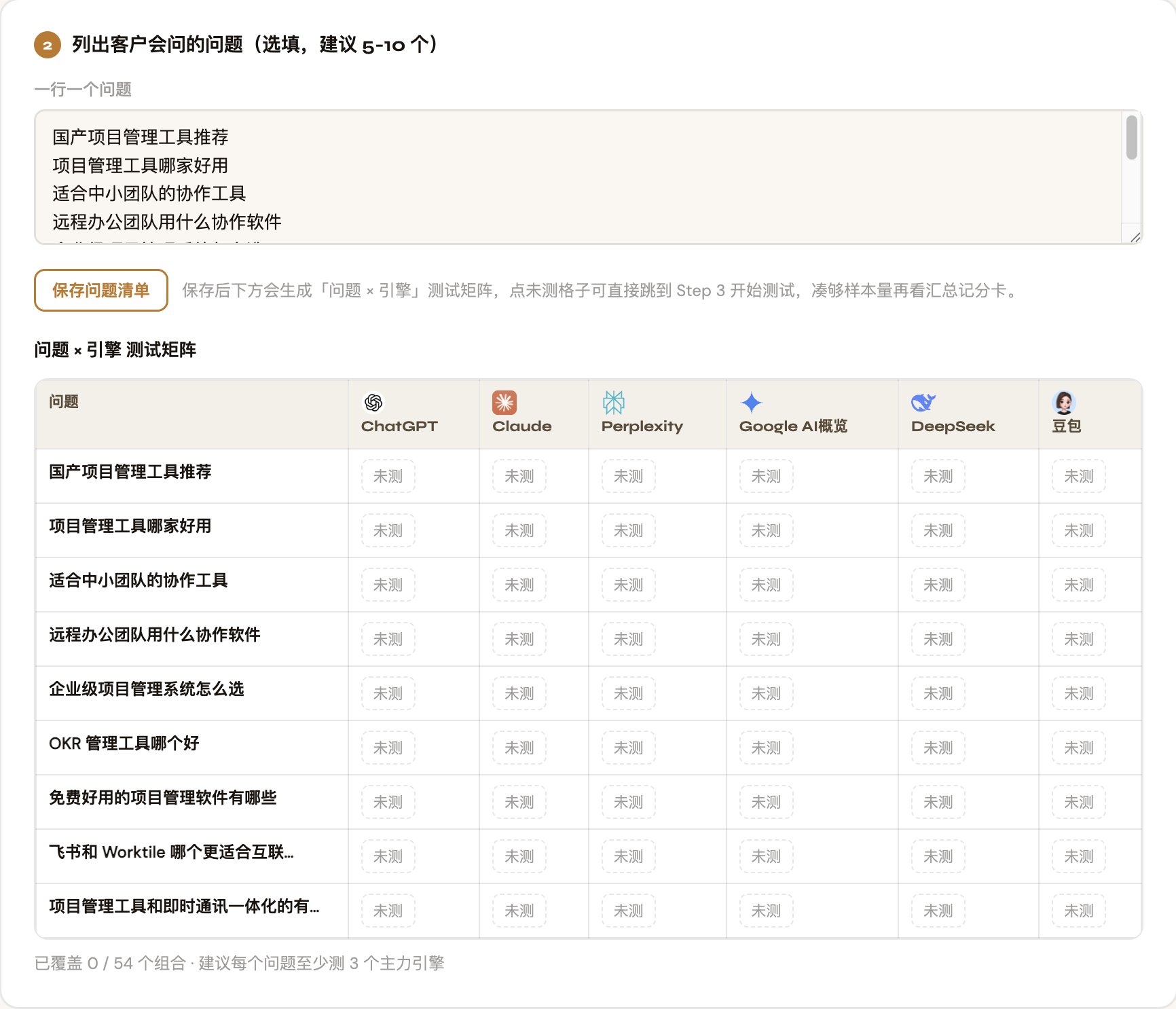The height and width of the screenshot is (1009, 1176).
Task: Click the 问题 column header
Action: pyautogui.click(x=64, y=402)
